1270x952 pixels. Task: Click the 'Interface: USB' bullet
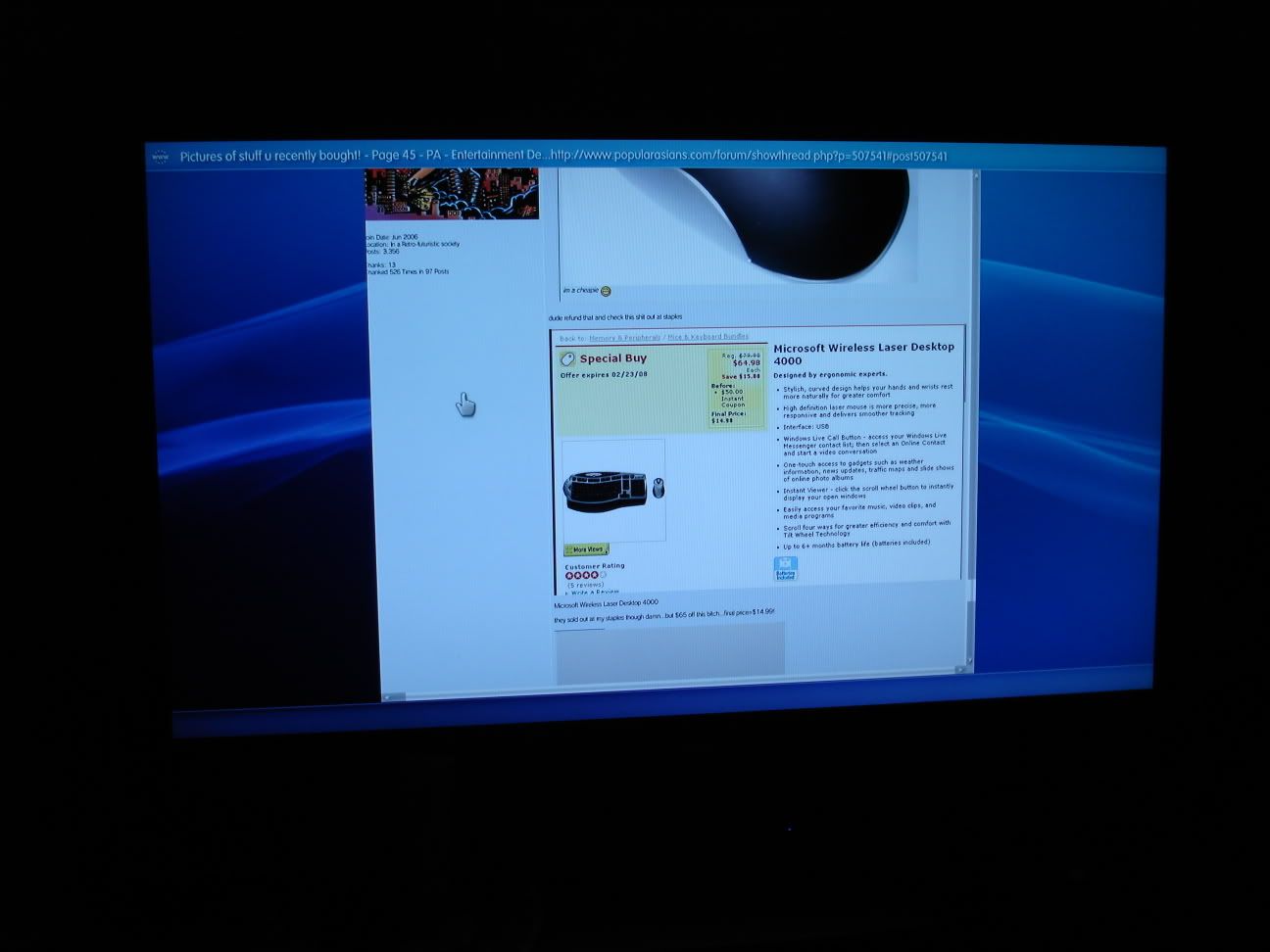coord(806,427)
